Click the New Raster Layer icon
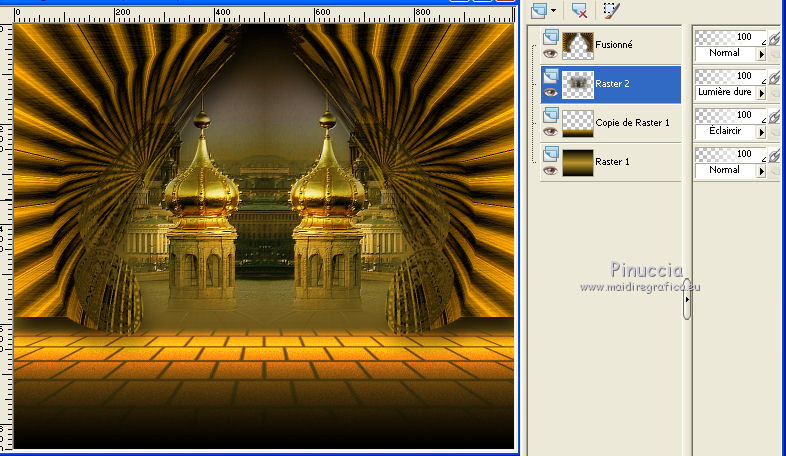Viewport: 786px width, 456px height. coord(539,10)
